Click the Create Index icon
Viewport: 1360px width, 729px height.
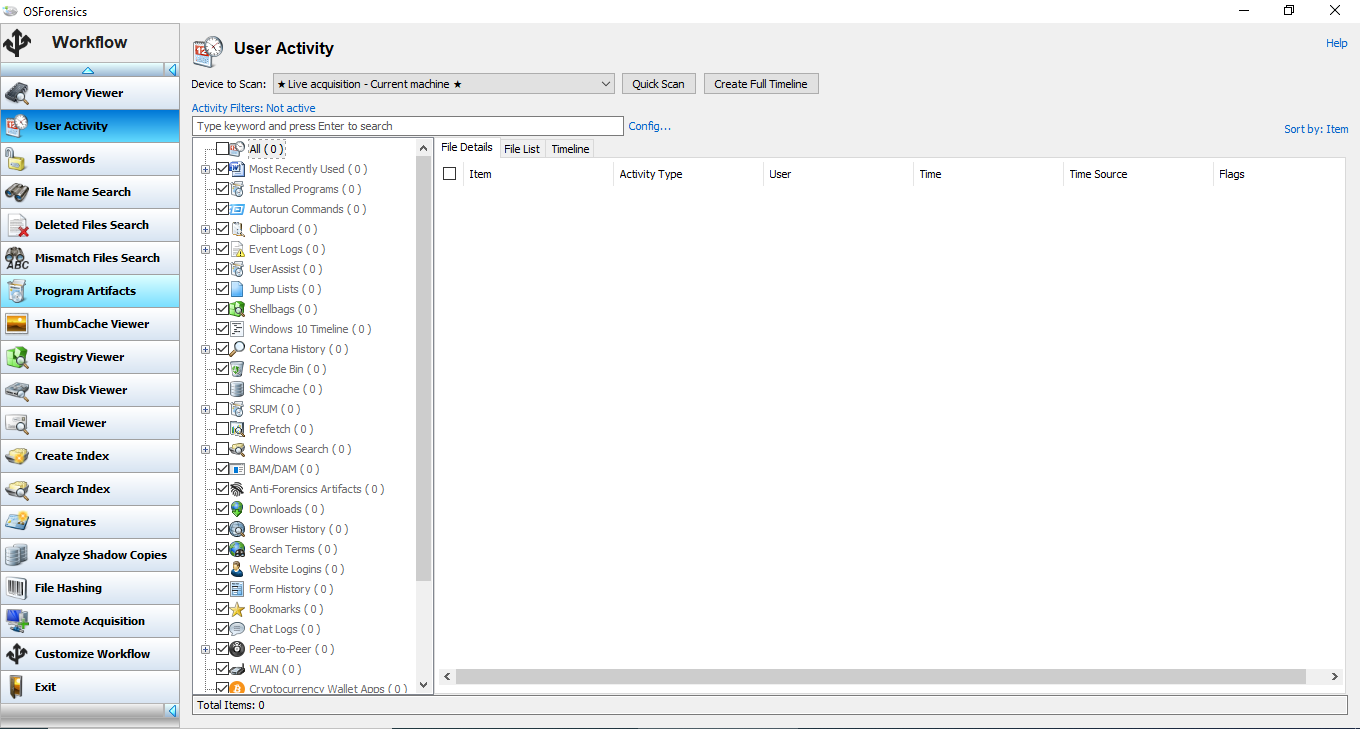17,456
